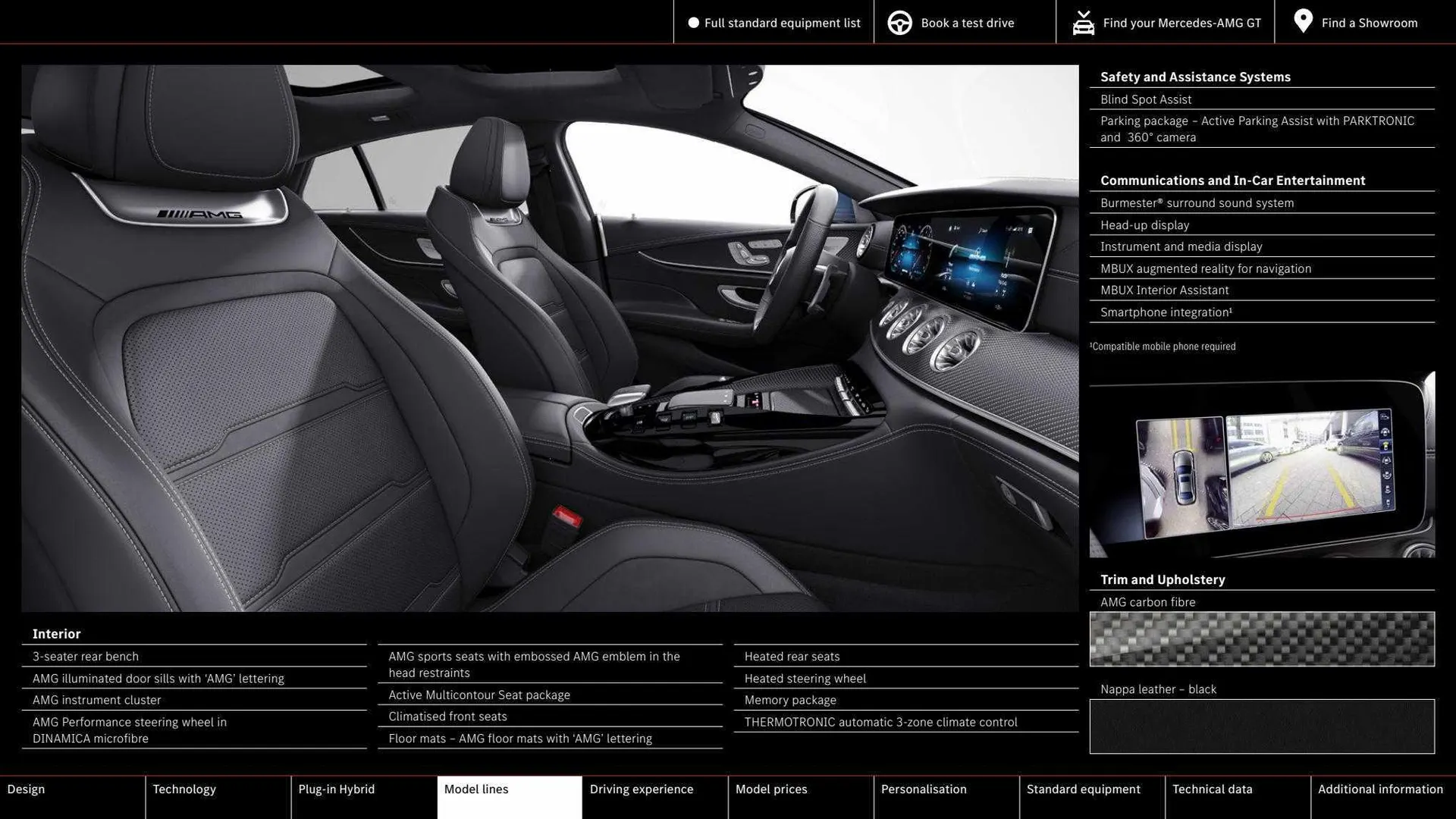The height and width of the screenshot is (819, 1456).
Task: Select the Blind Spot Assist entry
Action: tap(1145, 99)
